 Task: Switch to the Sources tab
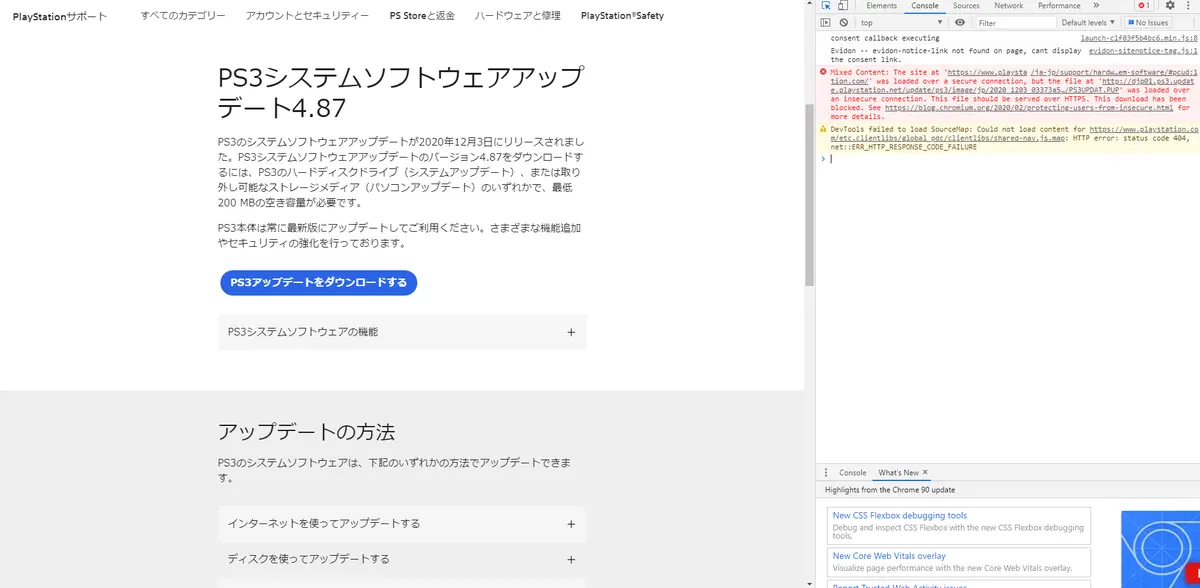pyautogui.click(x=966, y=6)
